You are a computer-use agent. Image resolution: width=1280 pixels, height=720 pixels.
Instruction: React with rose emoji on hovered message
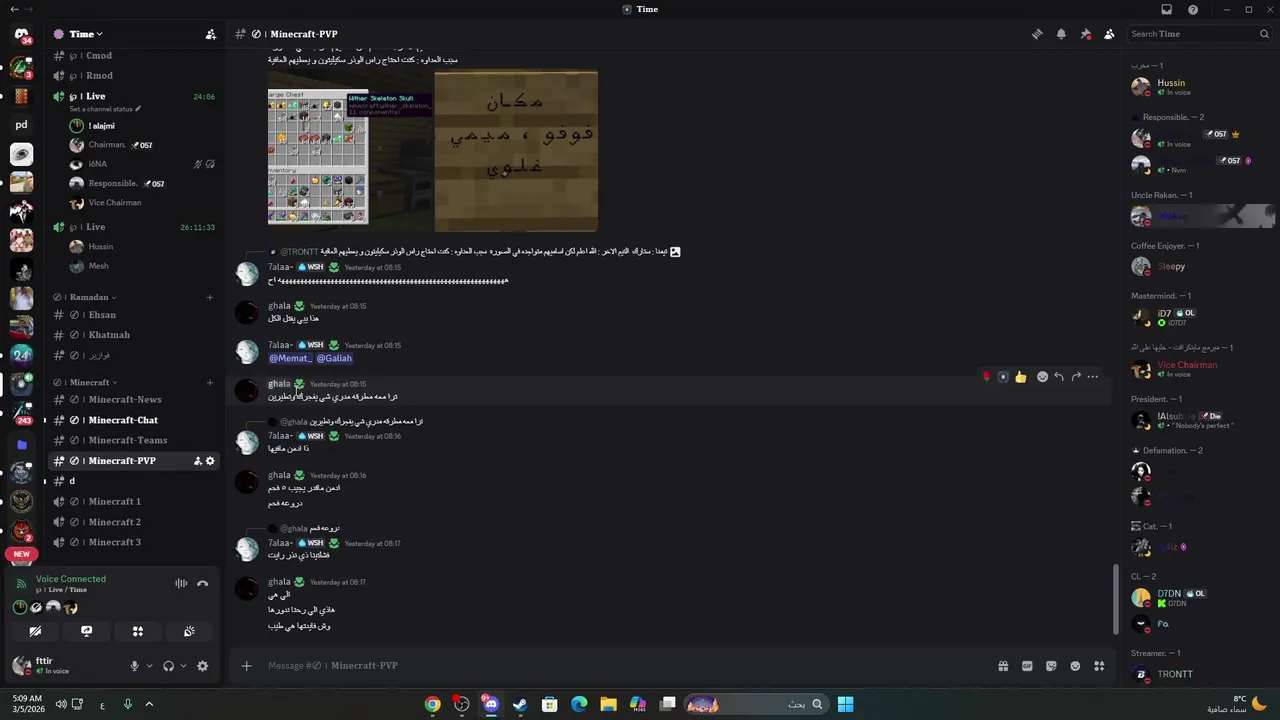[986, 377]
